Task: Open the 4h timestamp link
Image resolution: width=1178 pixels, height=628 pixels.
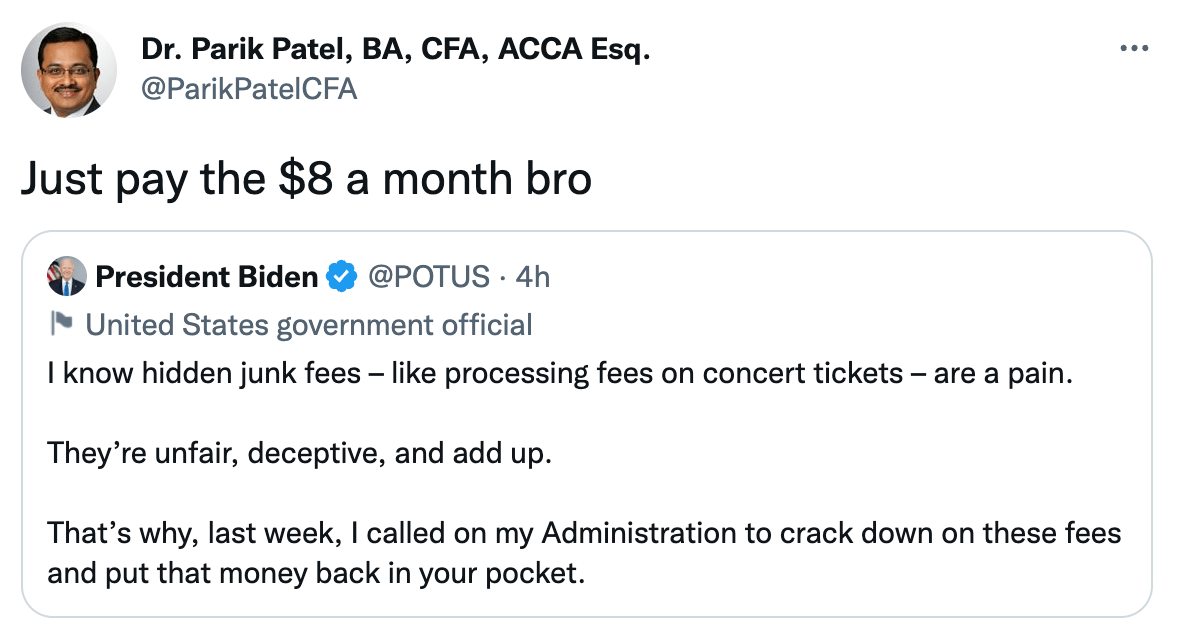Action: [532, 276]
